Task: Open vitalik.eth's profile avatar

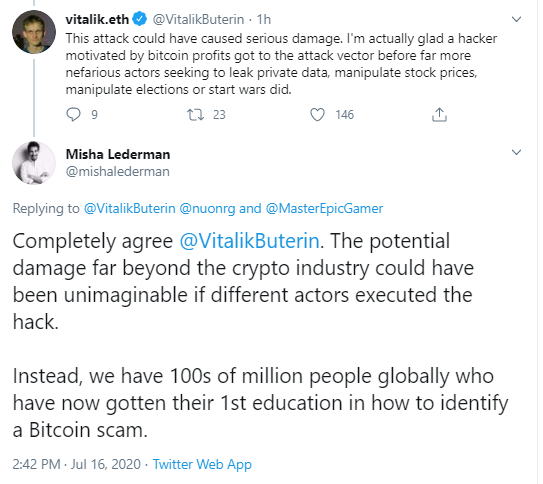Action: pyautogui.click(x=34, y=32)
